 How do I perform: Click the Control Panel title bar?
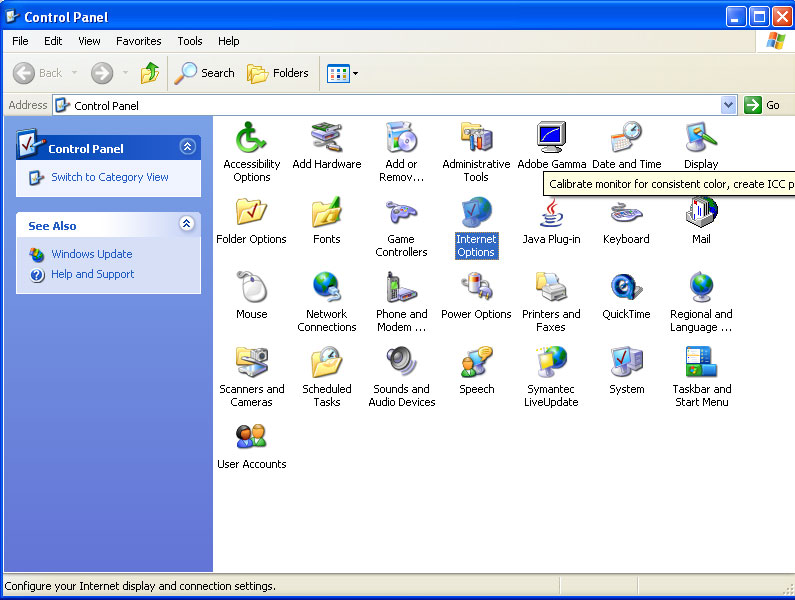365,17
